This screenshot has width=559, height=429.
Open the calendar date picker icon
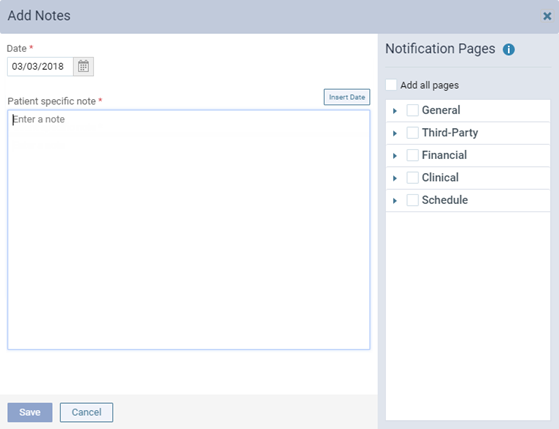83,66
